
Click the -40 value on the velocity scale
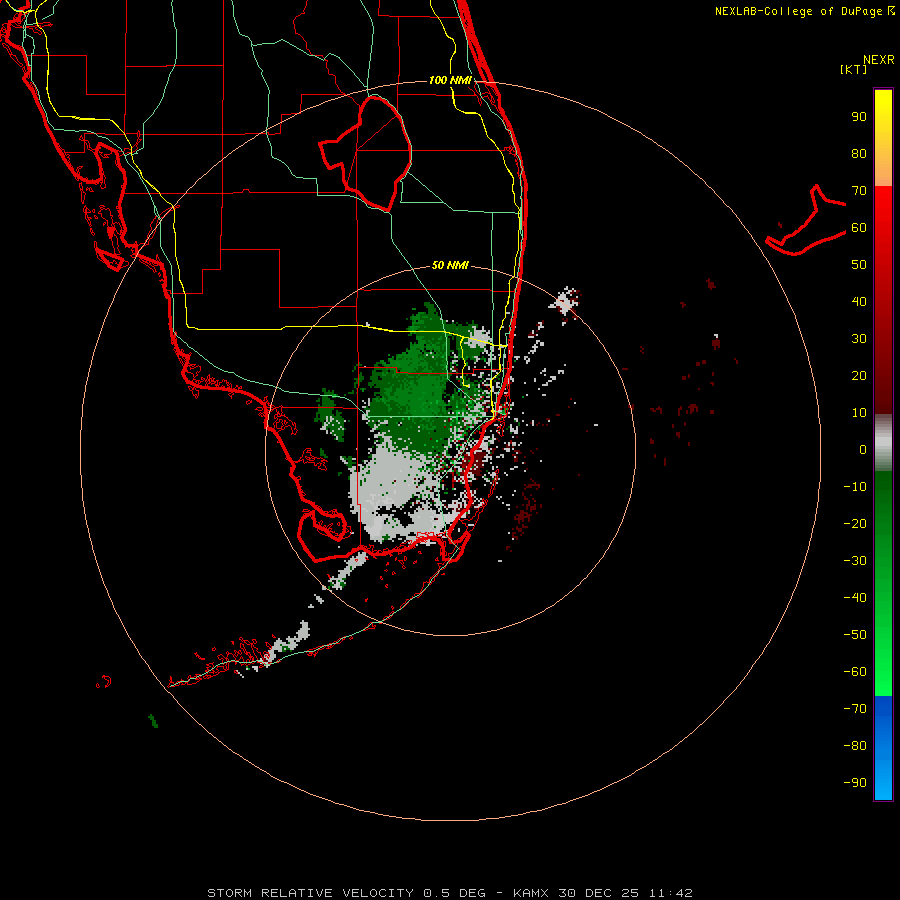point(855,598)
